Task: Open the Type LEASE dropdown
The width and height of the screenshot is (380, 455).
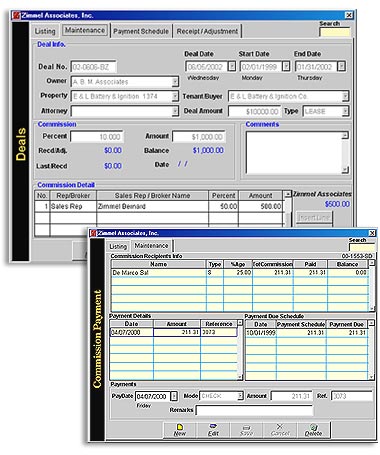Action: click(345, 111)
